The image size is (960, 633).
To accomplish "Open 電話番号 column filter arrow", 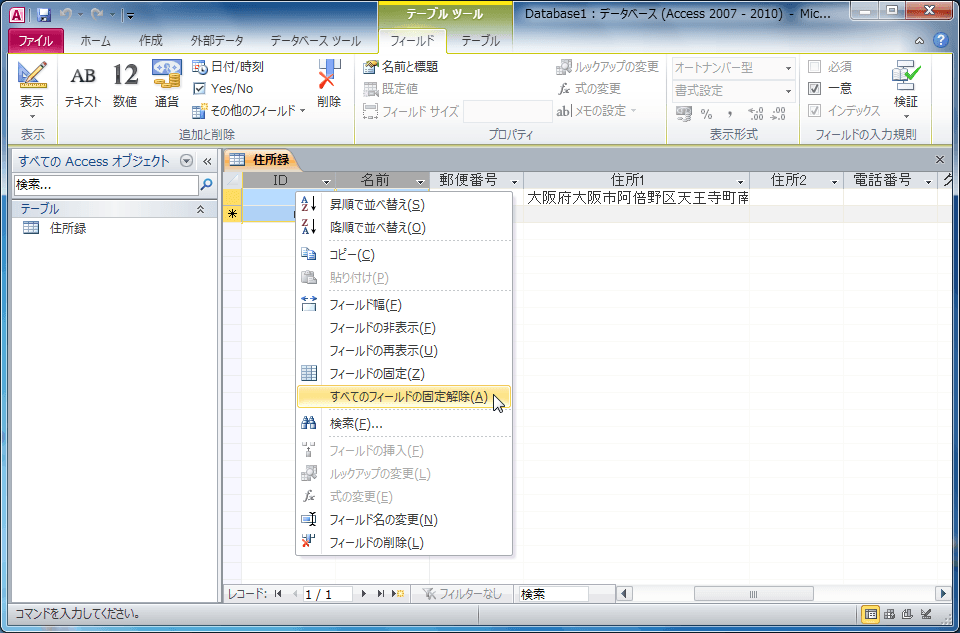I will point(928,181).
